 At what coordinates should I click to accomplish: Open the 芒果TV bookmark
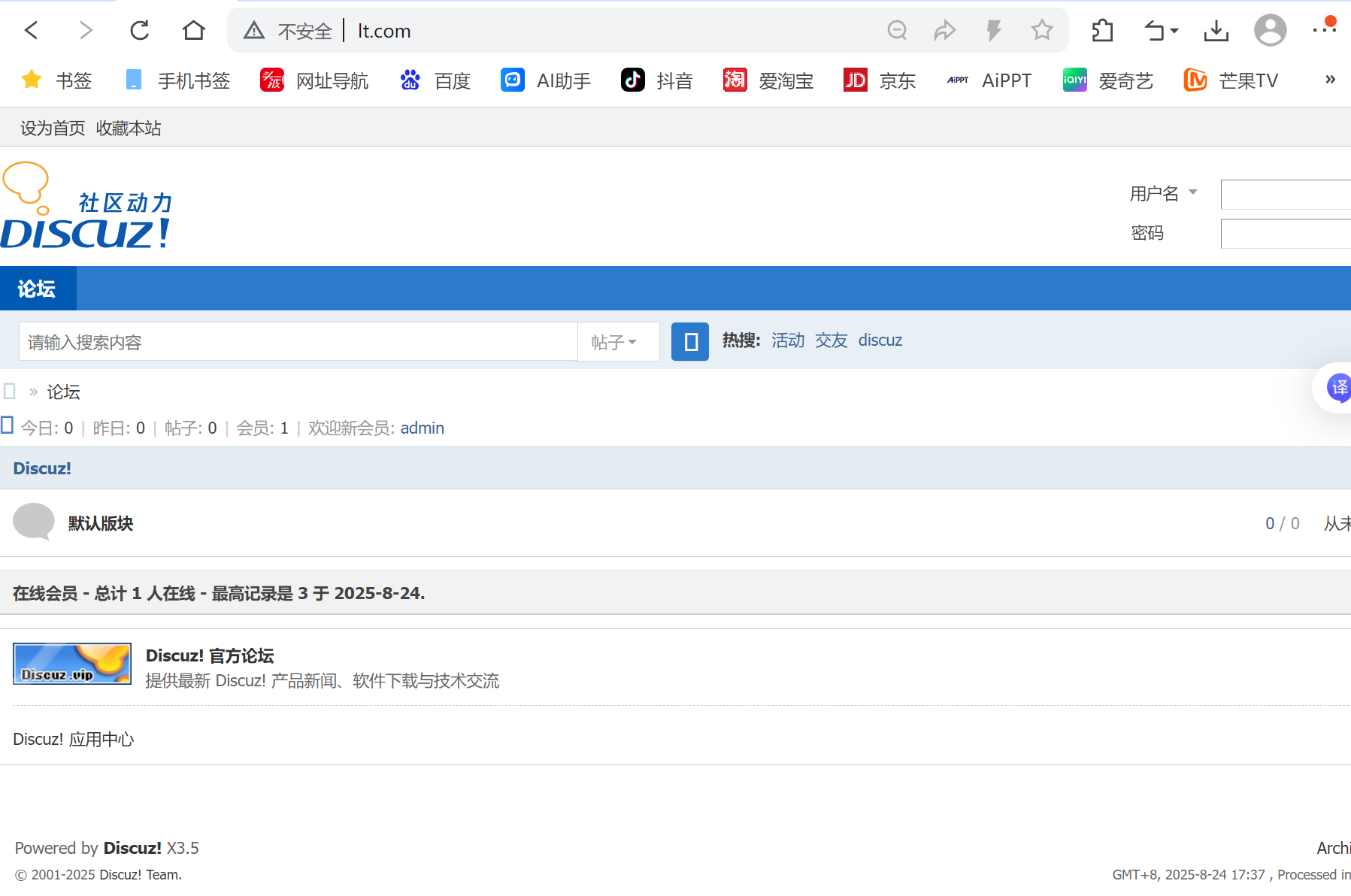1230,80
